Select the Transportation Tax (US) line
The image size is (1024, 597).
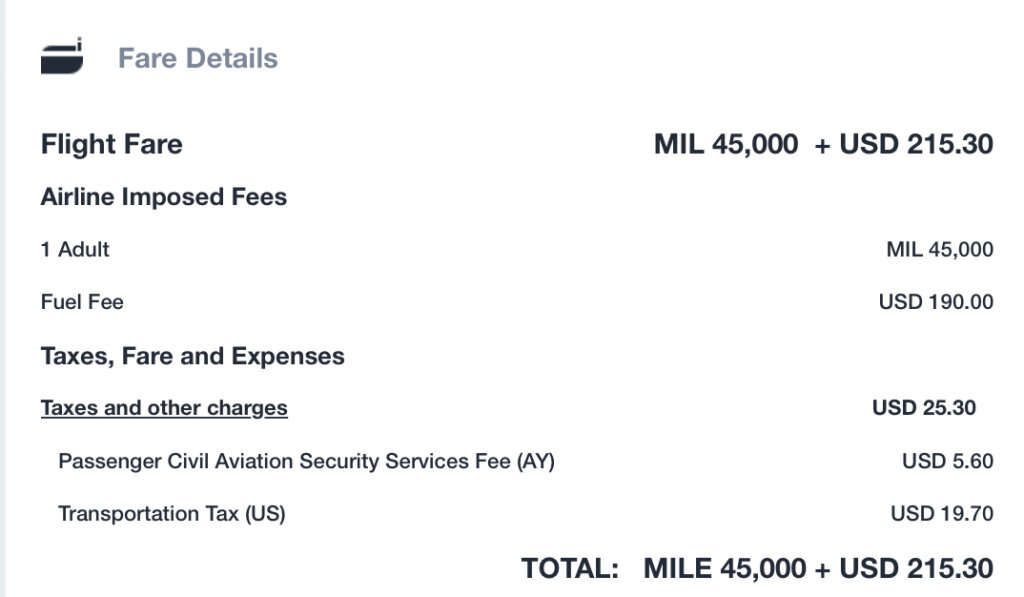[172, 514]
